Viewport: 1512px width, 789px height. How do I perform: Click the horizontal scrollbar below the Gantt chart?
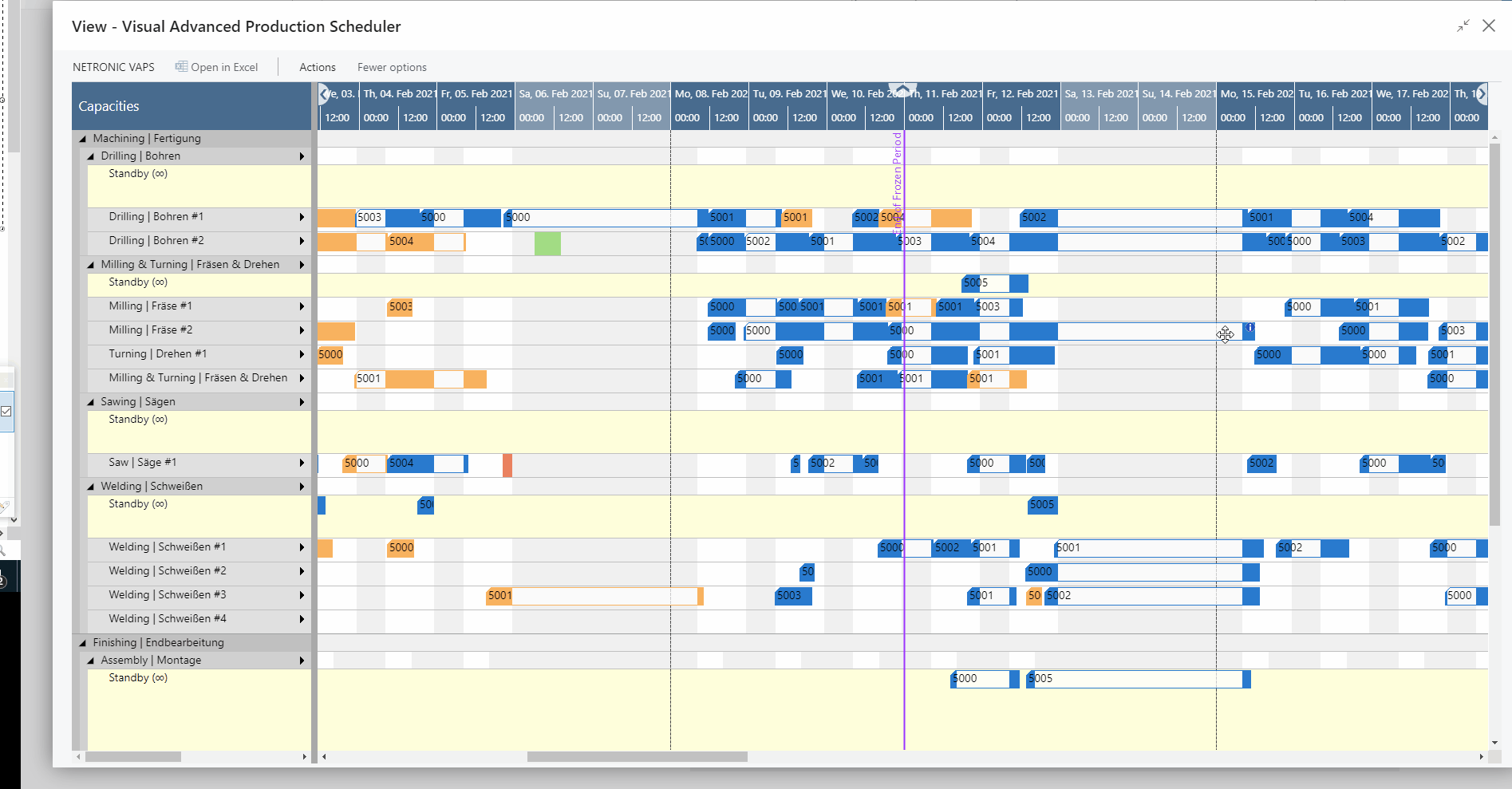[638, 756]
